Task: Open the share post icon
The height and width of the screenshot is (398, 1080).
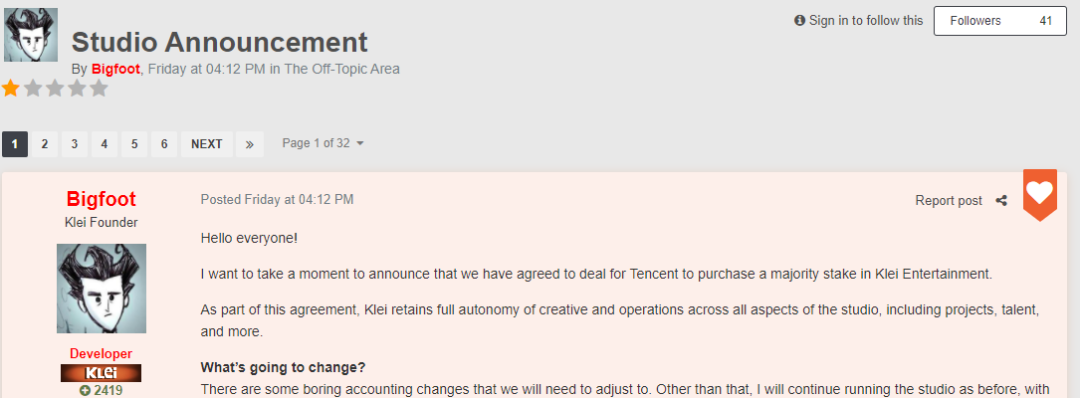Action: (1001, 200)
